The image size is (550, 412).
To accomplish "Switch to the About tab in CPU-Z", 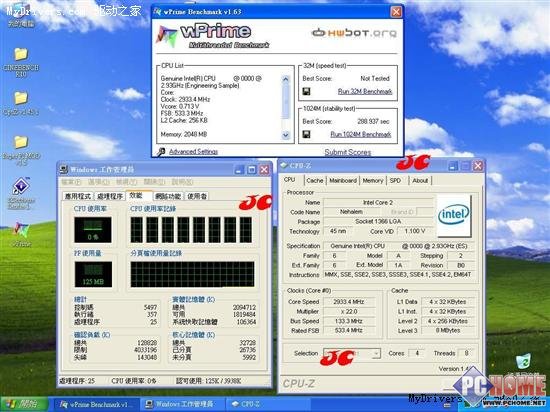I will tap(420, 181).
